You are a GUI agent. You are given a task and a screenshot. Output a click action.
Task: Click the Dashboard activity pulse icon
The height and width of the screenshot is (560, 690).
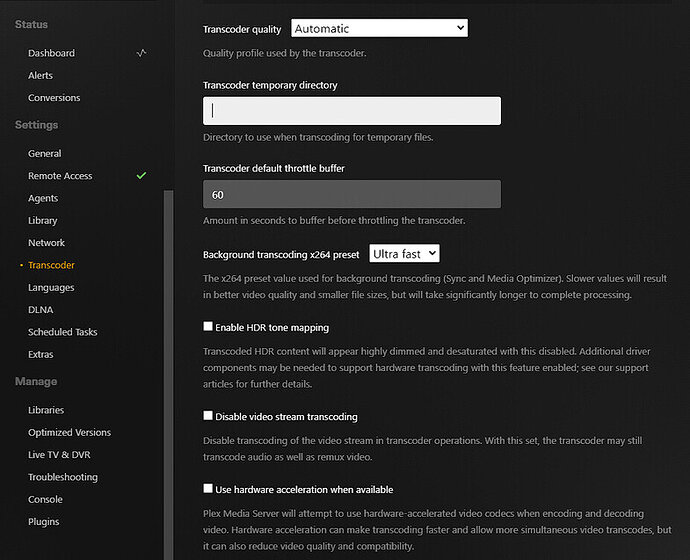pos(141,53)
